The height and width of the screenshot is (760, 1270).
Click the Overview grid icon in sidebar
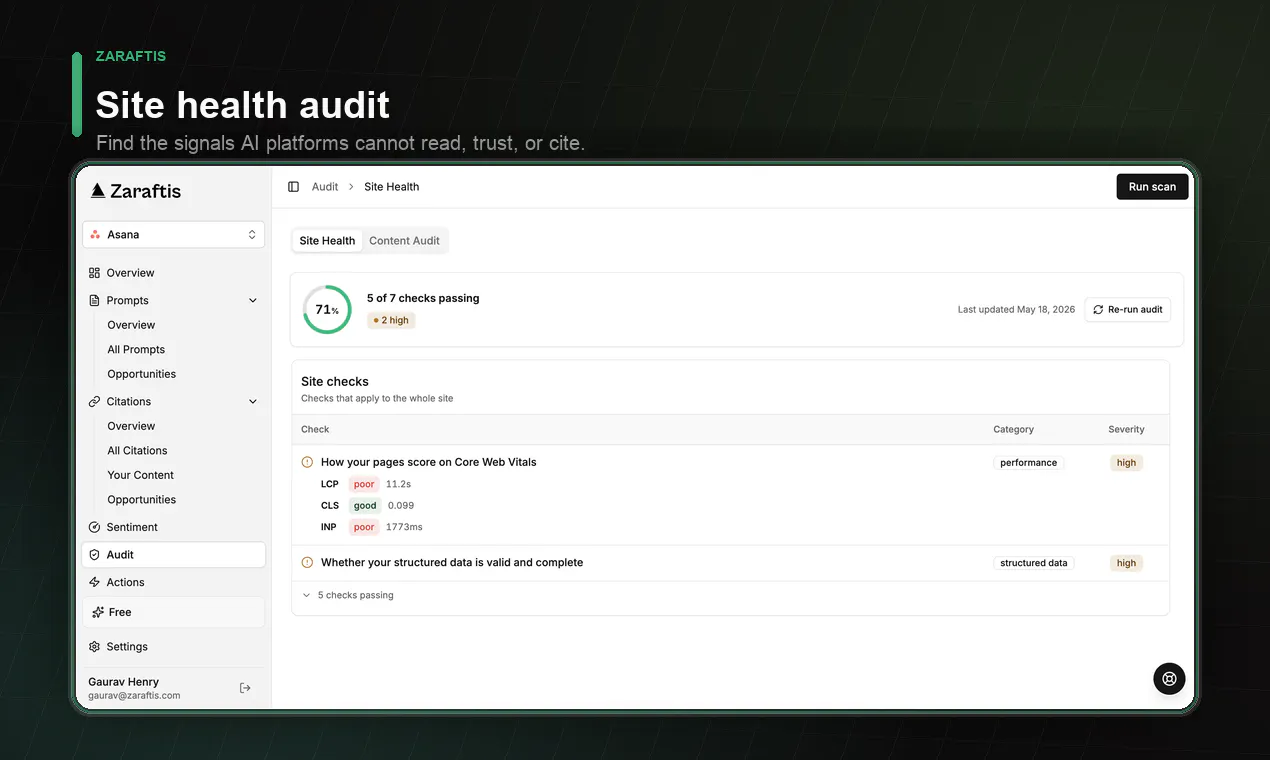pyautogui.click(x=94, y=273)
